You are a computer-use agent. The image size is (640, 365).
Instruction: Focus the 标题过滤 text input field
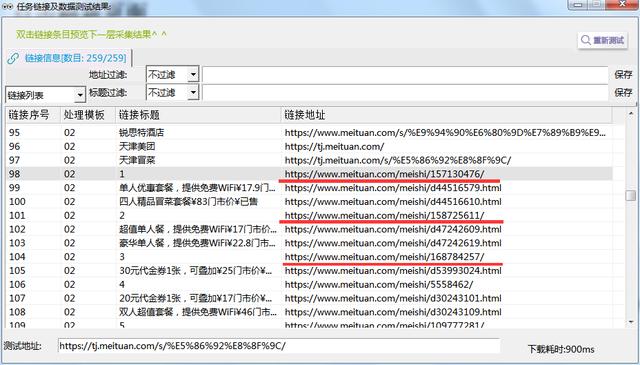pyautogui.click(x=405, y=92)
